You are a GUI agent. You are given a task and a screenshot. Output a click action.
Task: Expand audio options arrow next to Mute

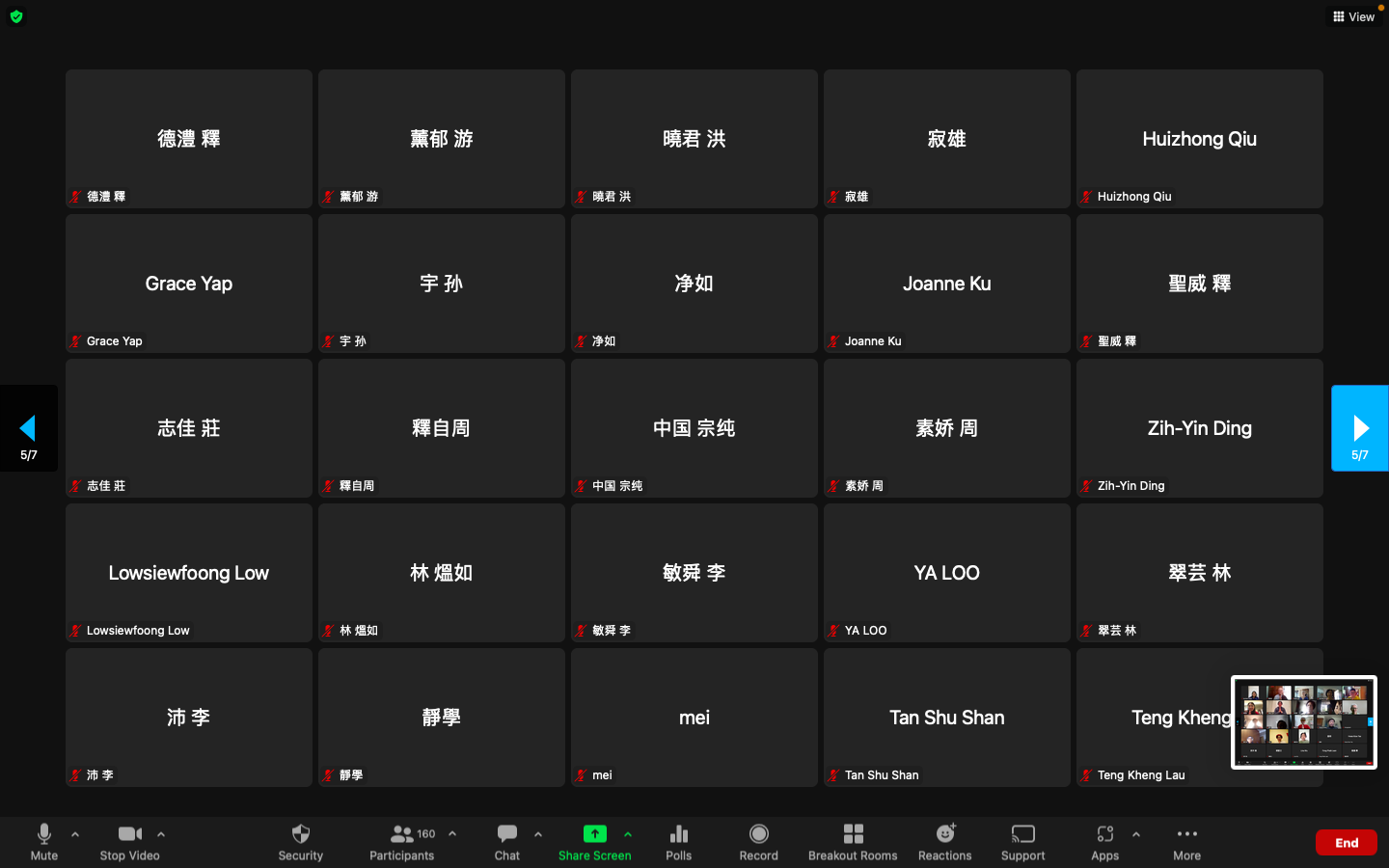coord(75,834)
